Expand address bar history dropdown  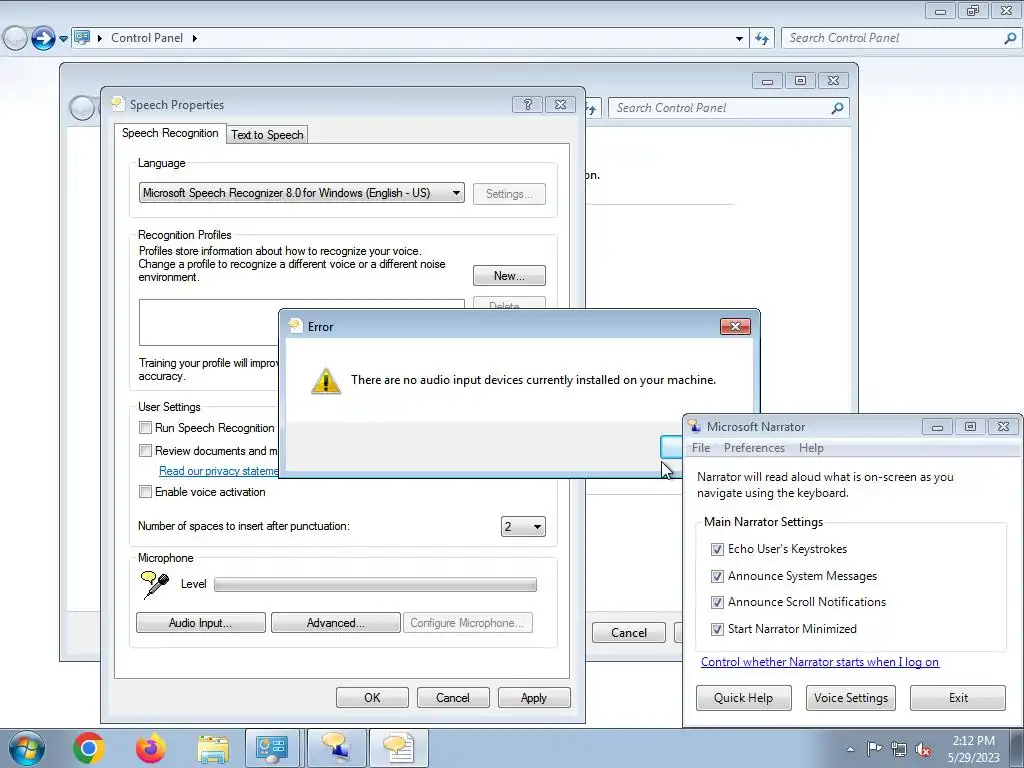(x=739, y=39)
